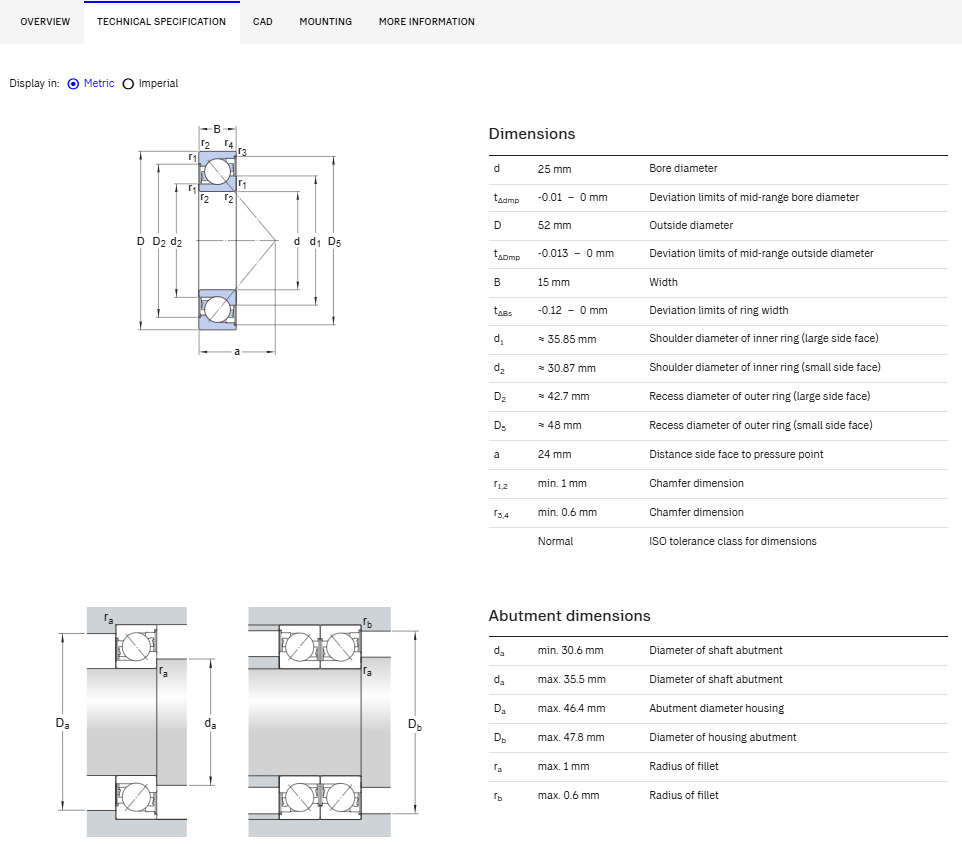Click the shaft abutment max. 35.5 mm
The image size is (962, 845).
pyautogui.click(x=571, y=679)
